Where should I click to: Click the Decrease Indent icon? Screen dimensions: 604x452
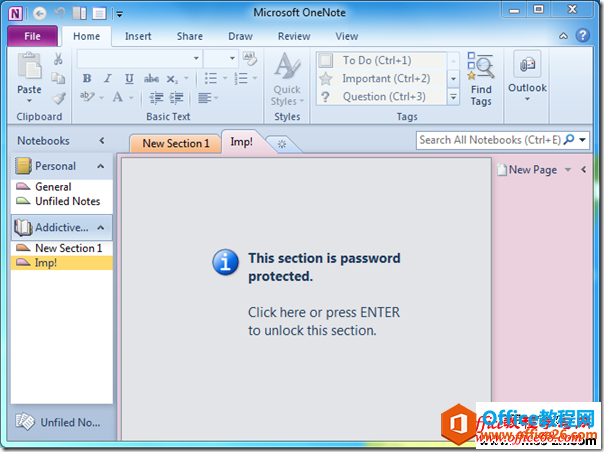pyautogui.click(x=156, y=98)
